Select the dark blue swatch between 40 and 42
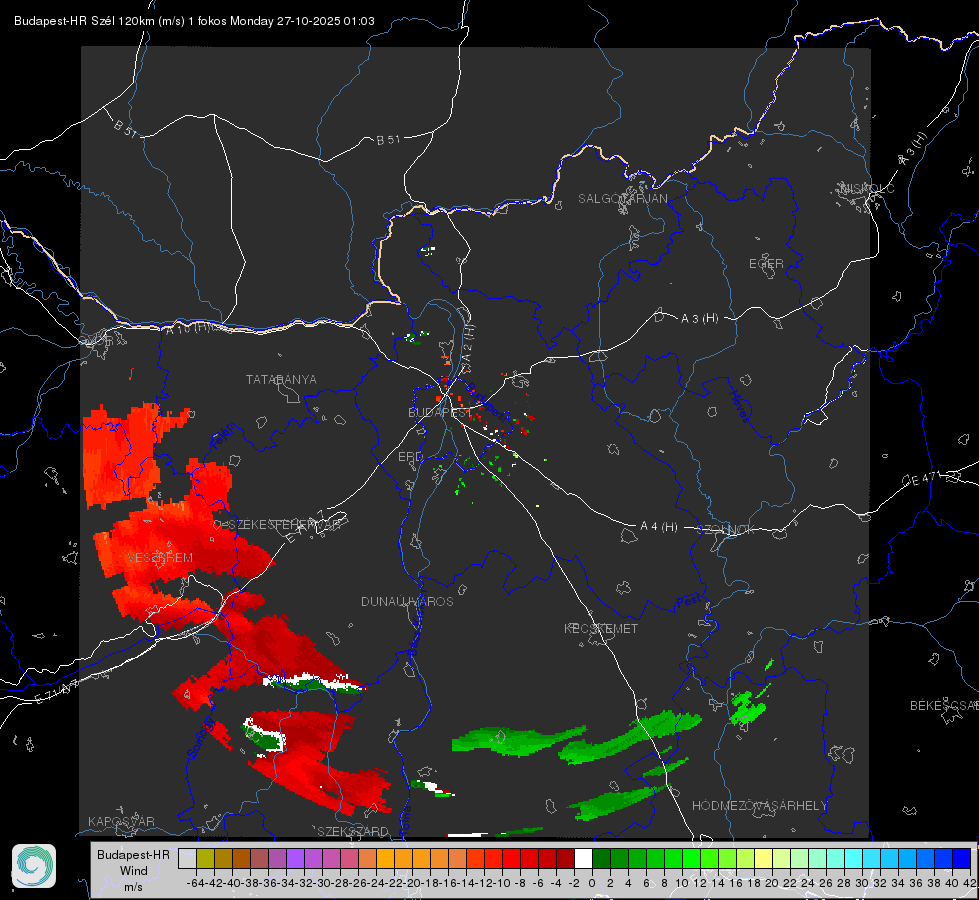The width and height of the screenshot is (979, 900). 962,858
